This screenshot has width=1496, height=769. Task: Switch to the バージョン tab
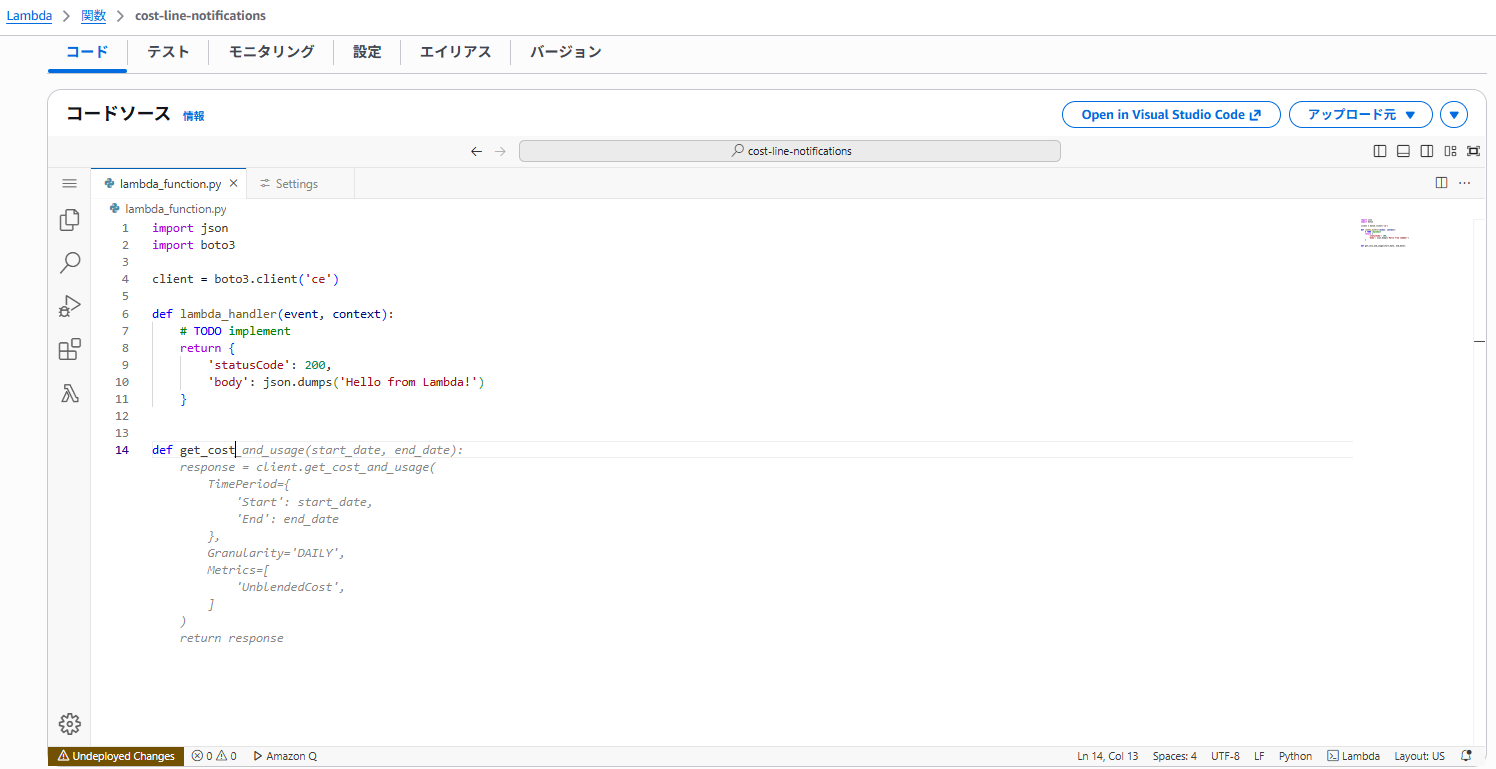tap(565, 52)
